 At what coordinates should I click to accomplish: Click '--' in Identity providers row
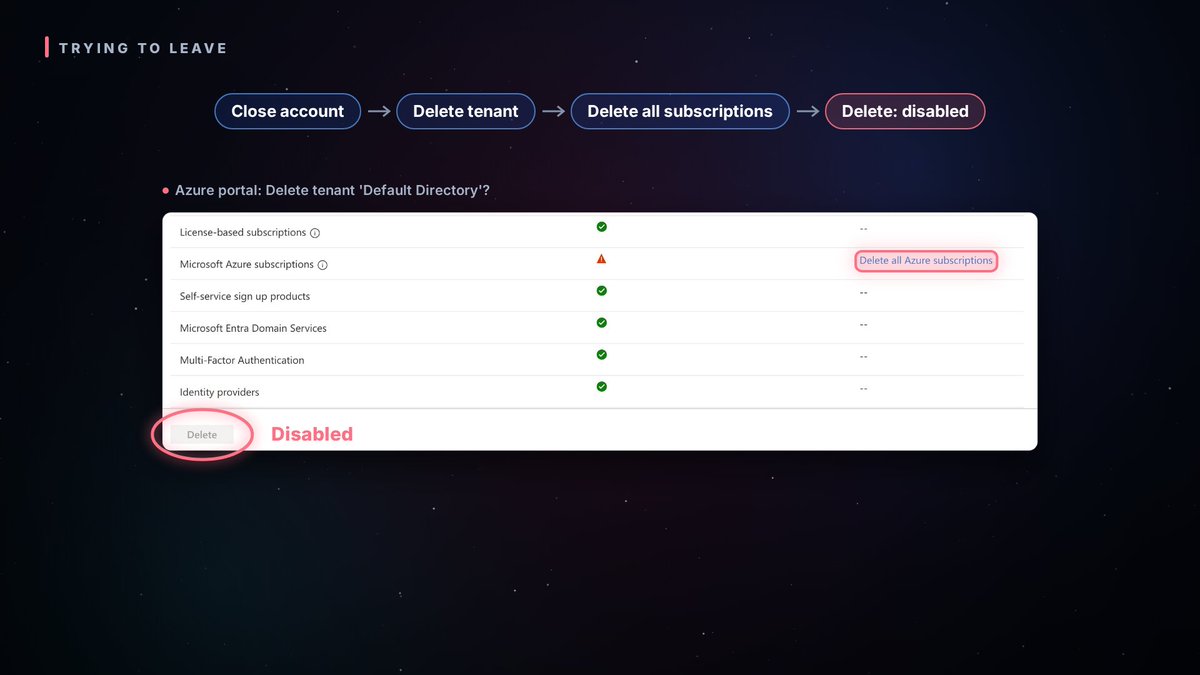coord(863,389)
